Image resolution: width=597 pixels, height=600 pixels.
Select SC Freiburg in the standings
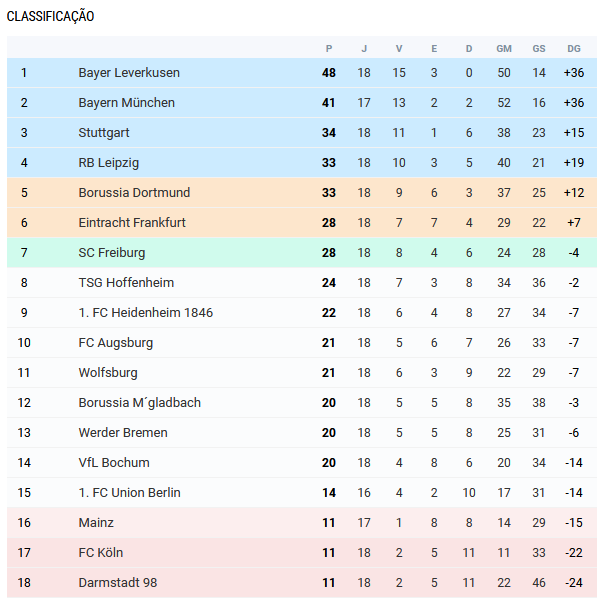coord(112,253)
